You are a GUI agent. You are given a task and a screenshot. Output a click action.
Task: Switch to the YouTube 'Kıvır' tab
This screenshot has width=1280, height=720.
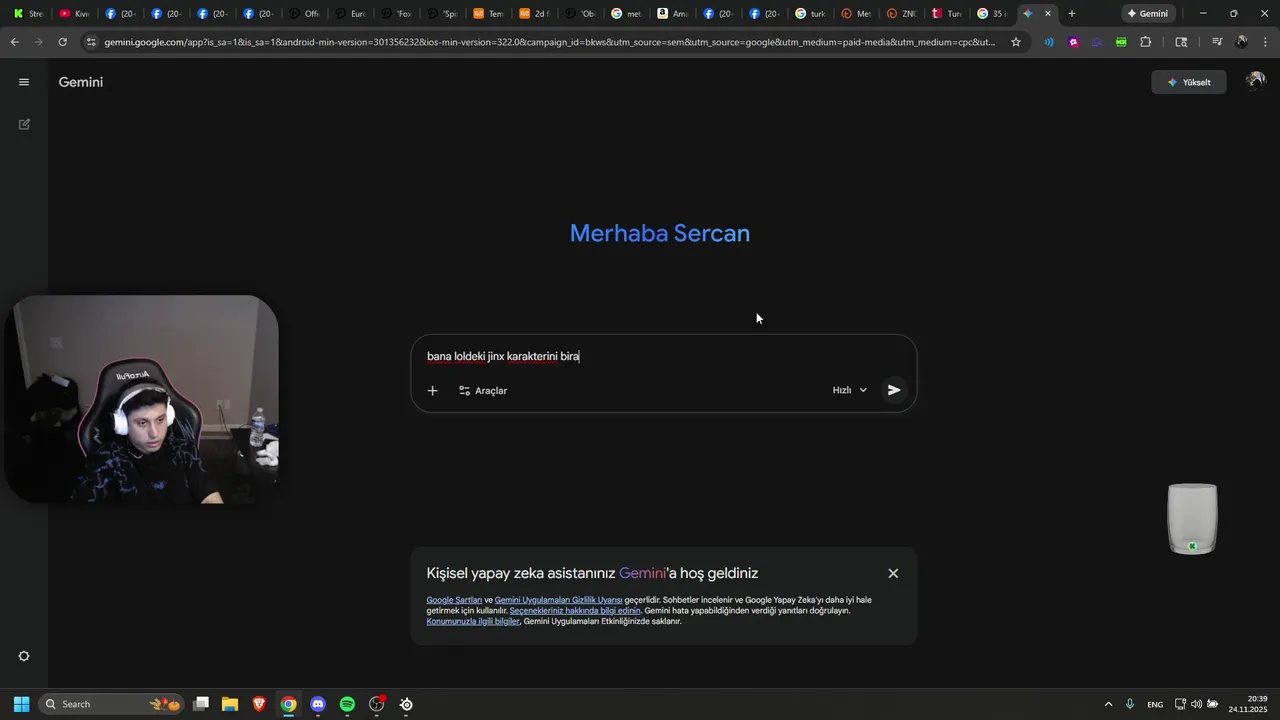click(x=74, y=14)
